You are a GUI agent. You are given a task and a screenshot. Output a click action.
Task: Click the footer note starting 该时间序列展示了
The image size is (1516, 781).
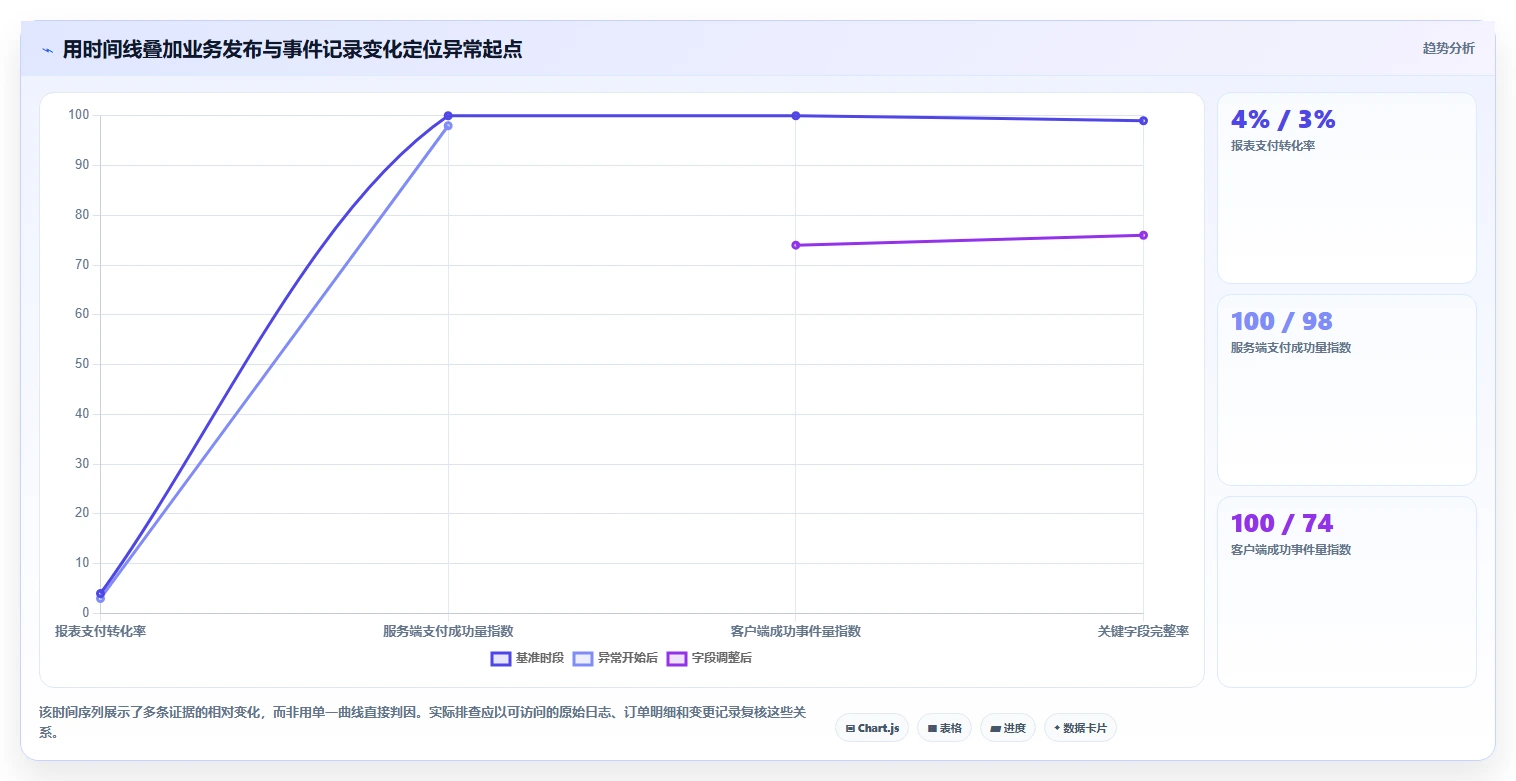pyautogui.click(x=423, y=722)
